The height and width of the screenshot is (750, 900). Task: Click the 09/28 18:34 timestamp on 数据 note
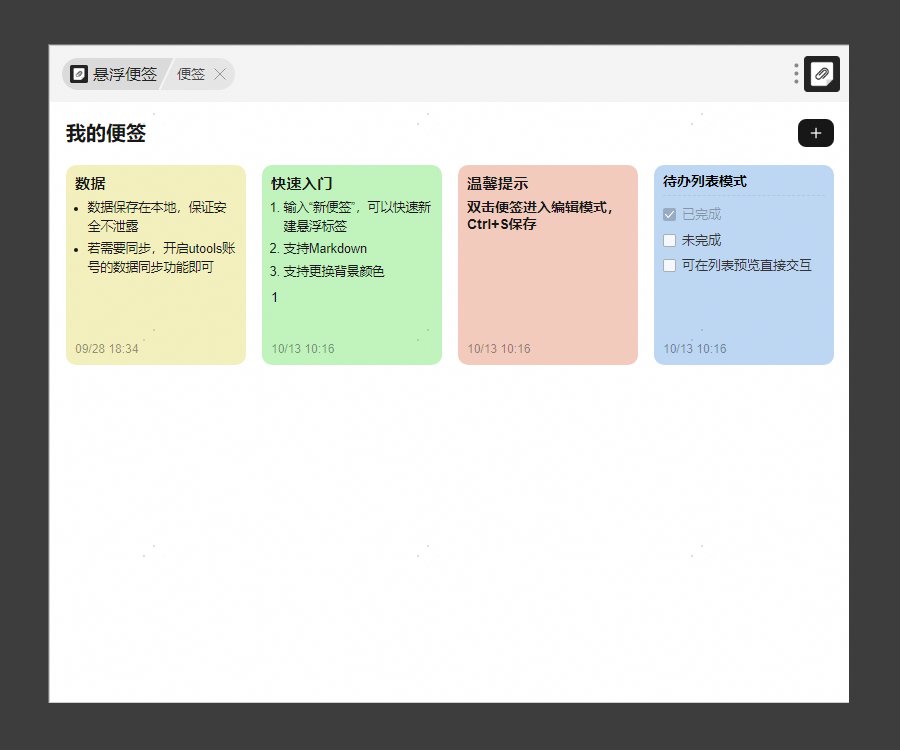[107, 349]
